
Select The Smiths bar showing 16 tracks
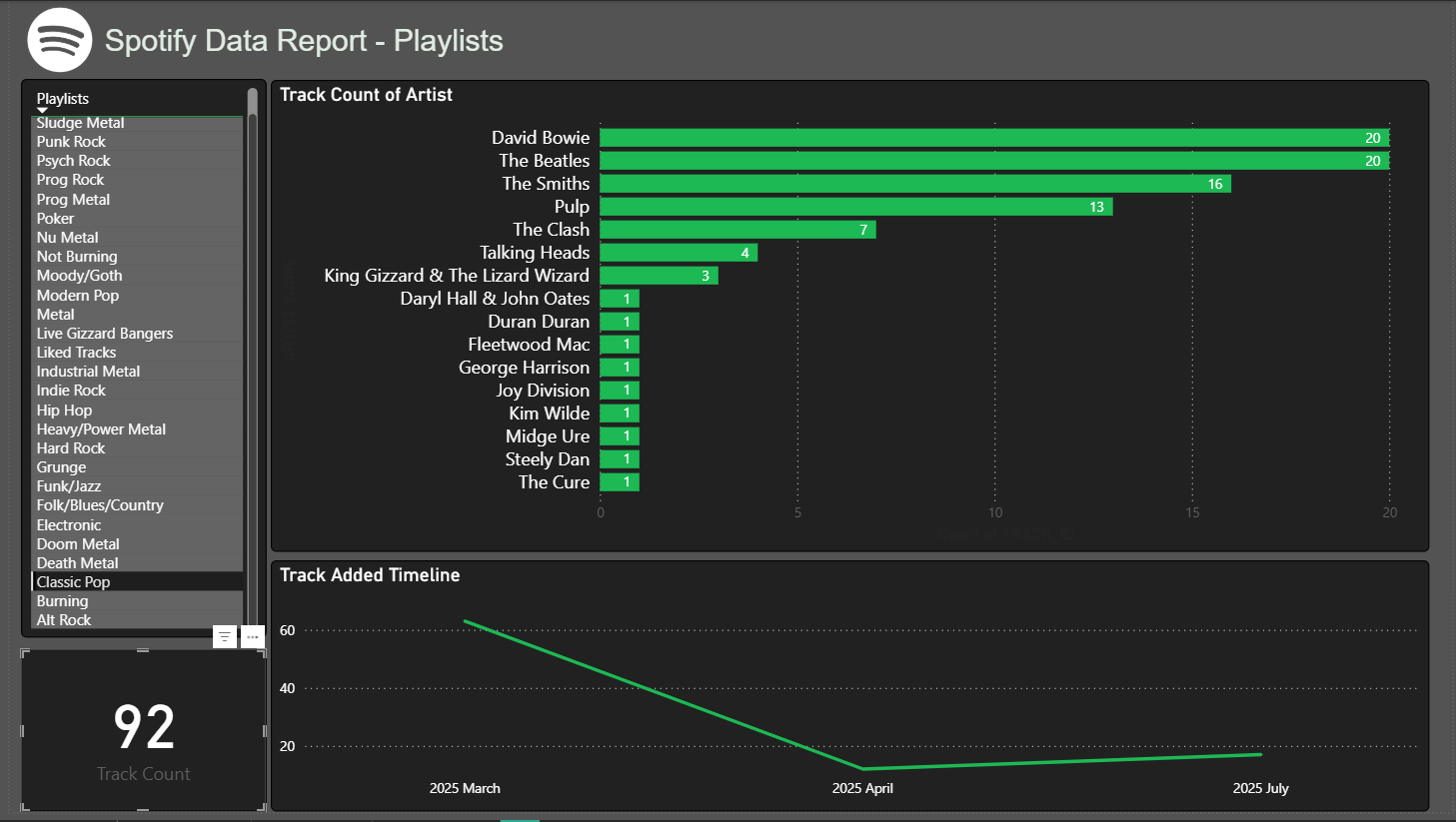[914, 184]
